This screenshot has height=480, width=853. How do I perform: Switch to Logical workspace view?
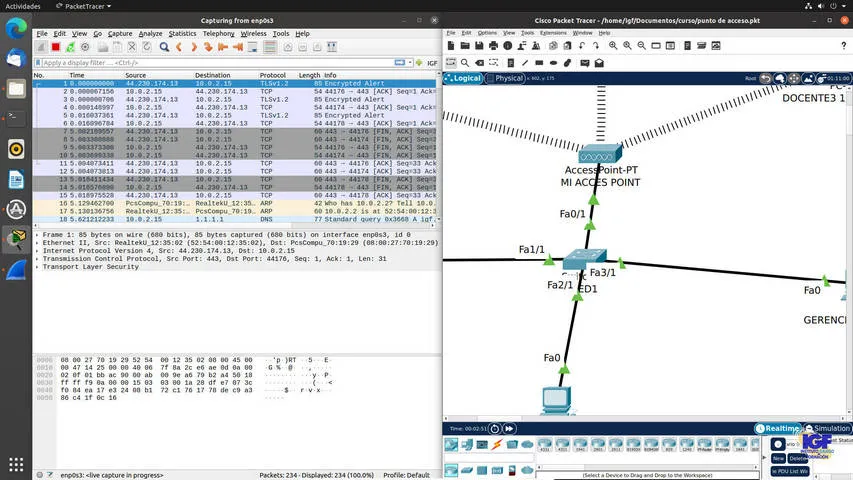463,78
